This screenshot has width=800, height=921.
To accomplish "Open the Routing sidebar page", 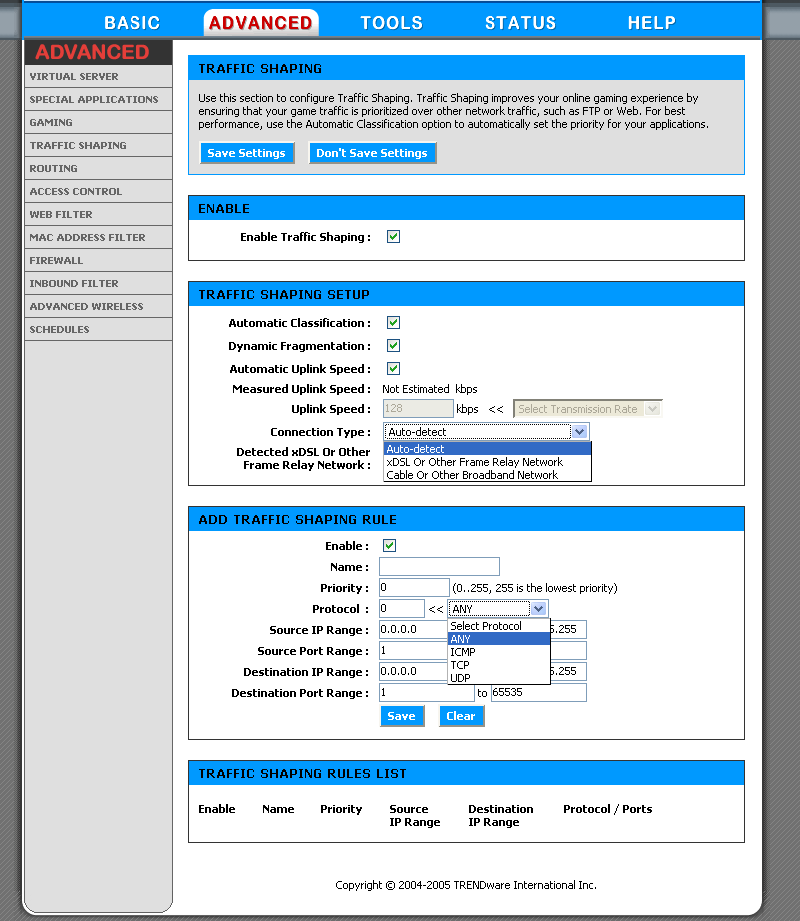I will coord(98,168).
